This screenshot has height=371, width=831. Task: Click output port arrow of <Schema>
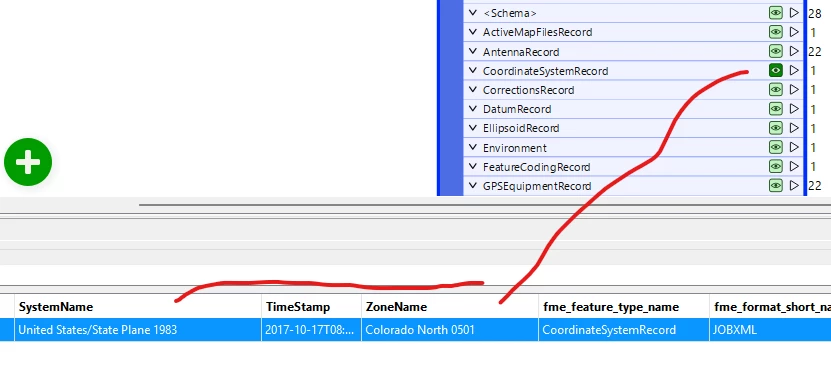coord(793,13)
